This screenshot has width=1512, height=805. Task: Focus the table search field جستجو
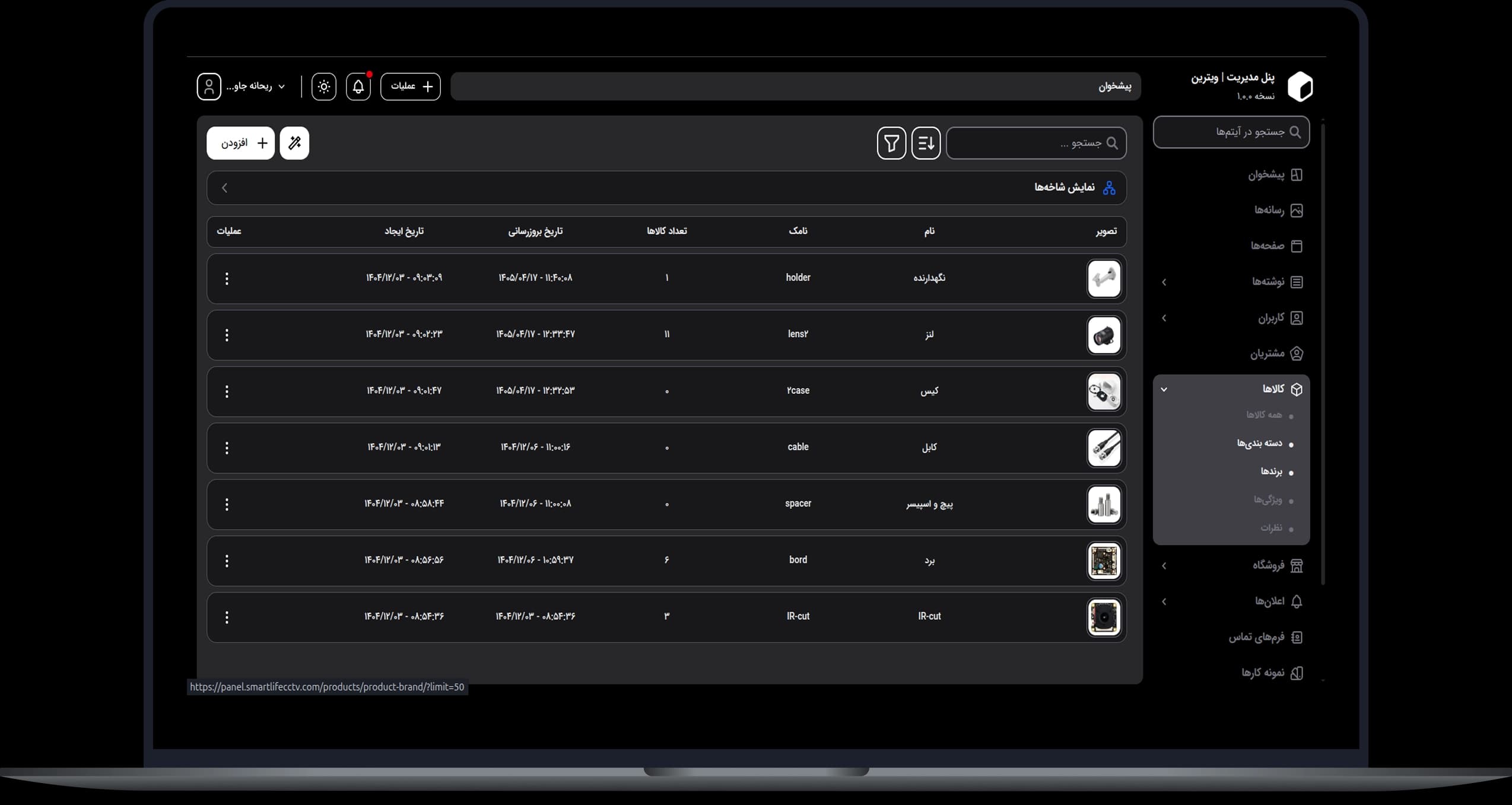point(1036,143)
